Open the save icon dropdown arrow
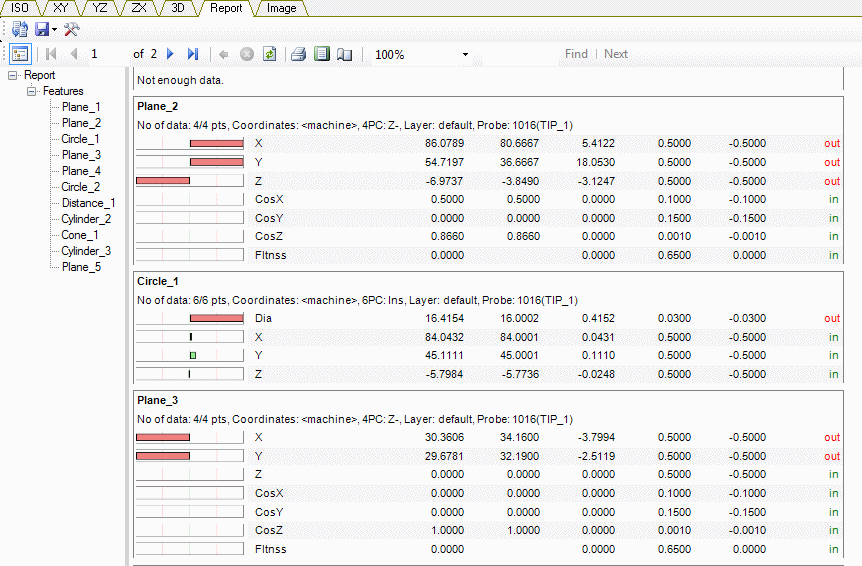862x566 pixels. point(54,31)
